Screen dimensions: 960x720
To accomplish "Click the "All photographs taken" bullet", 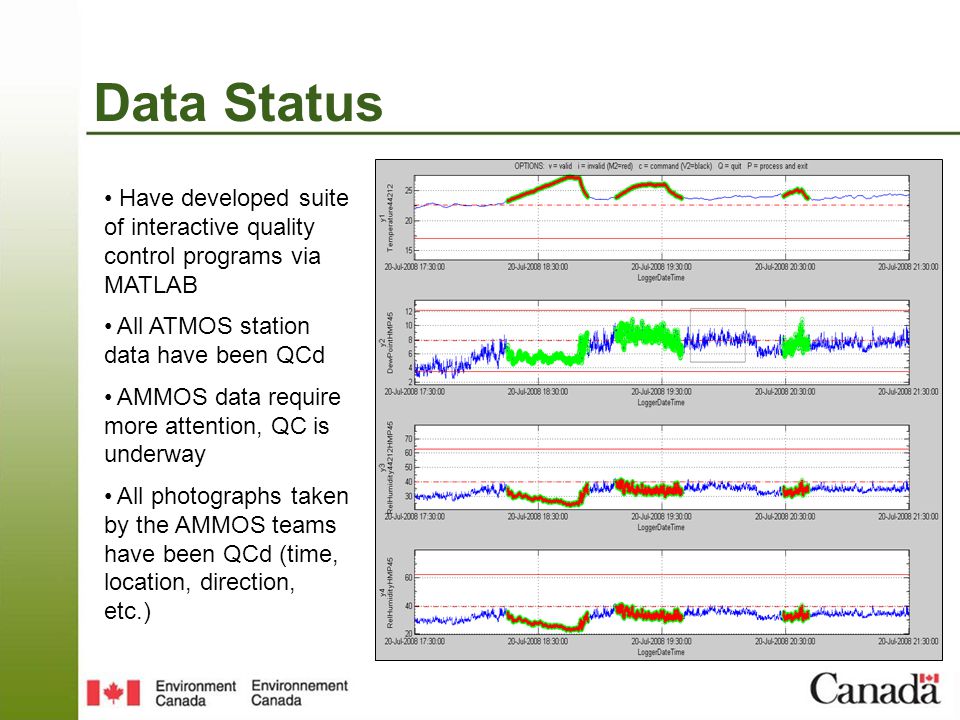I will point(227,553).
